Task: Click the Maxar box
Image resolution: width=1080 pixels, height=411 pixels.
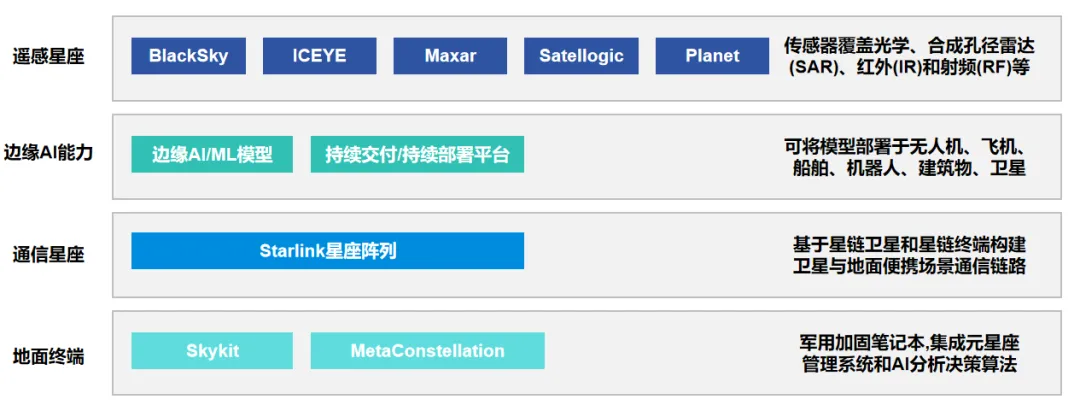Action: (x=450, y=56)
